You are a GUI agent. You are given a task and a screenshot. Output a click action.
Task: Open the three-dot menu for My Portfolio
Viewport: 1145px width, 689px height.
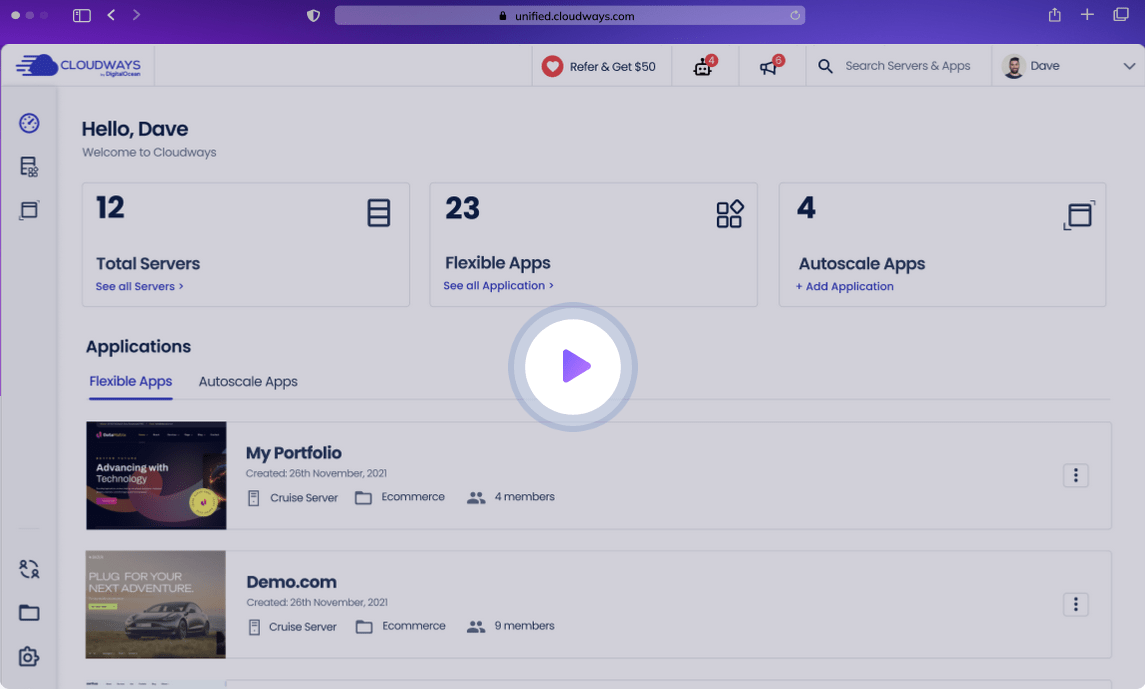1076,475
